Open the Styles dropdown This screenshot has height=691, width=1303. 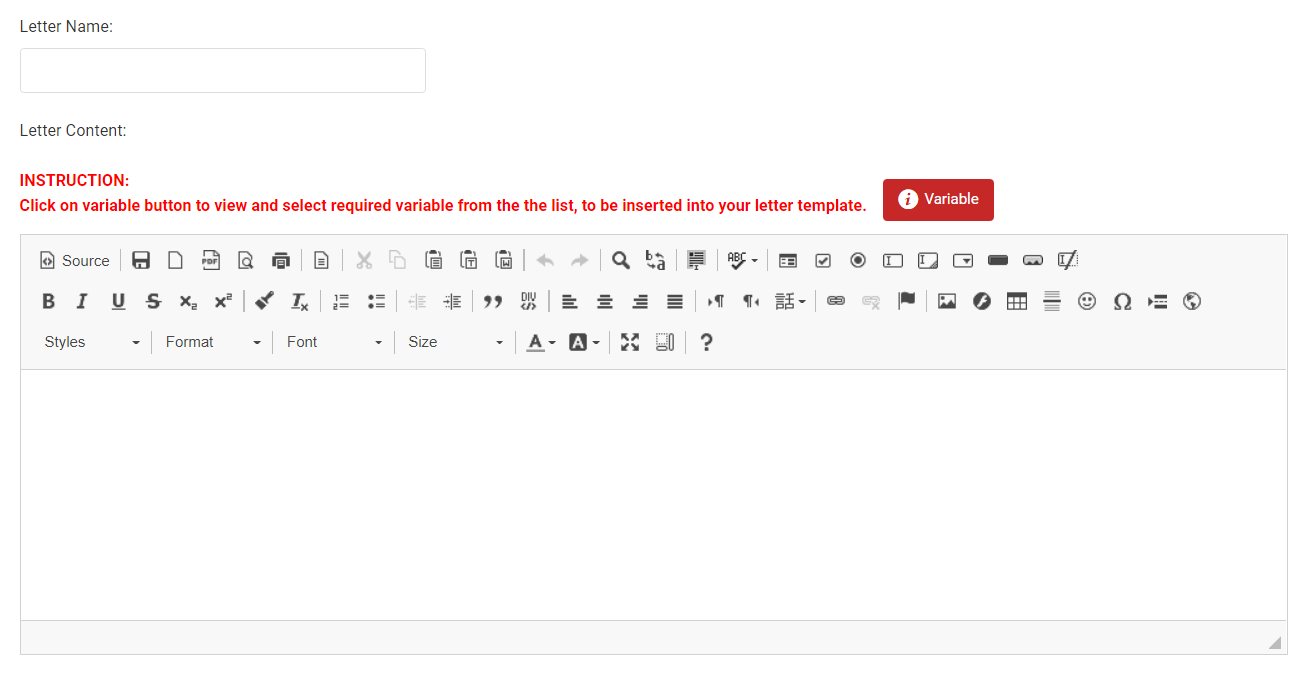(92, 342)
